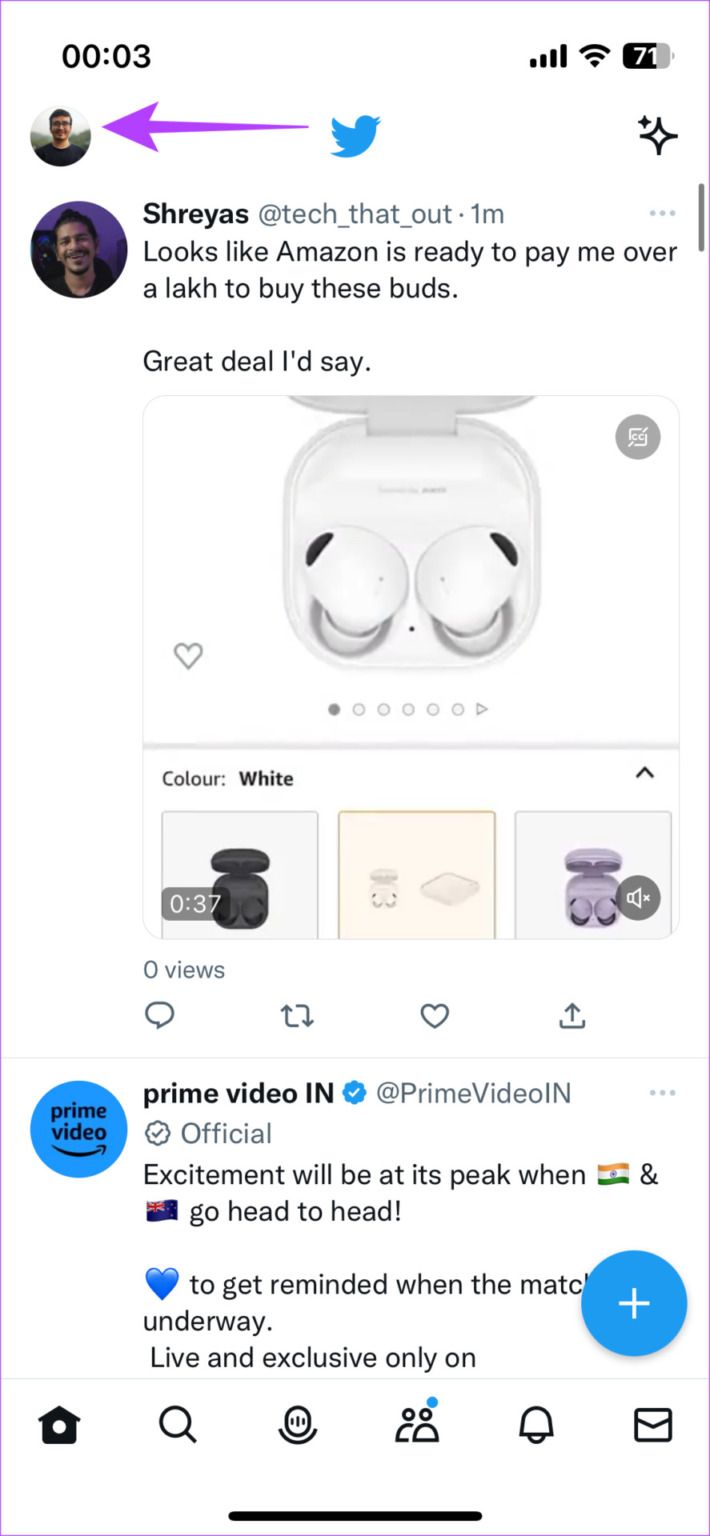
Task: Retweet the Shreyas buds tweet
Action: pyautogui.click(x=297, y=1016)
